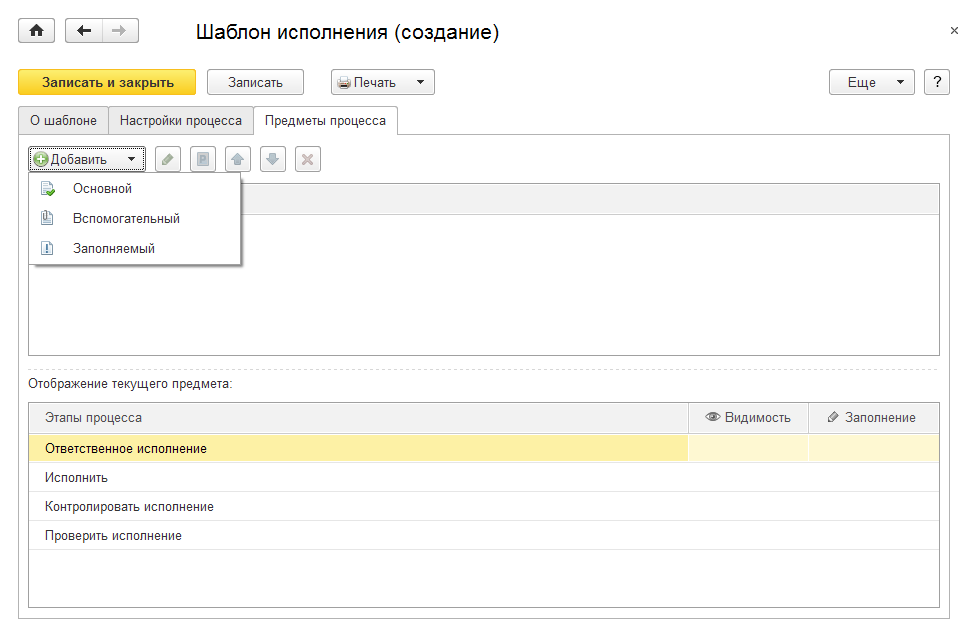Click the 'P' role icon button
This screenshot has width=973, height=630.
(203, 159)
